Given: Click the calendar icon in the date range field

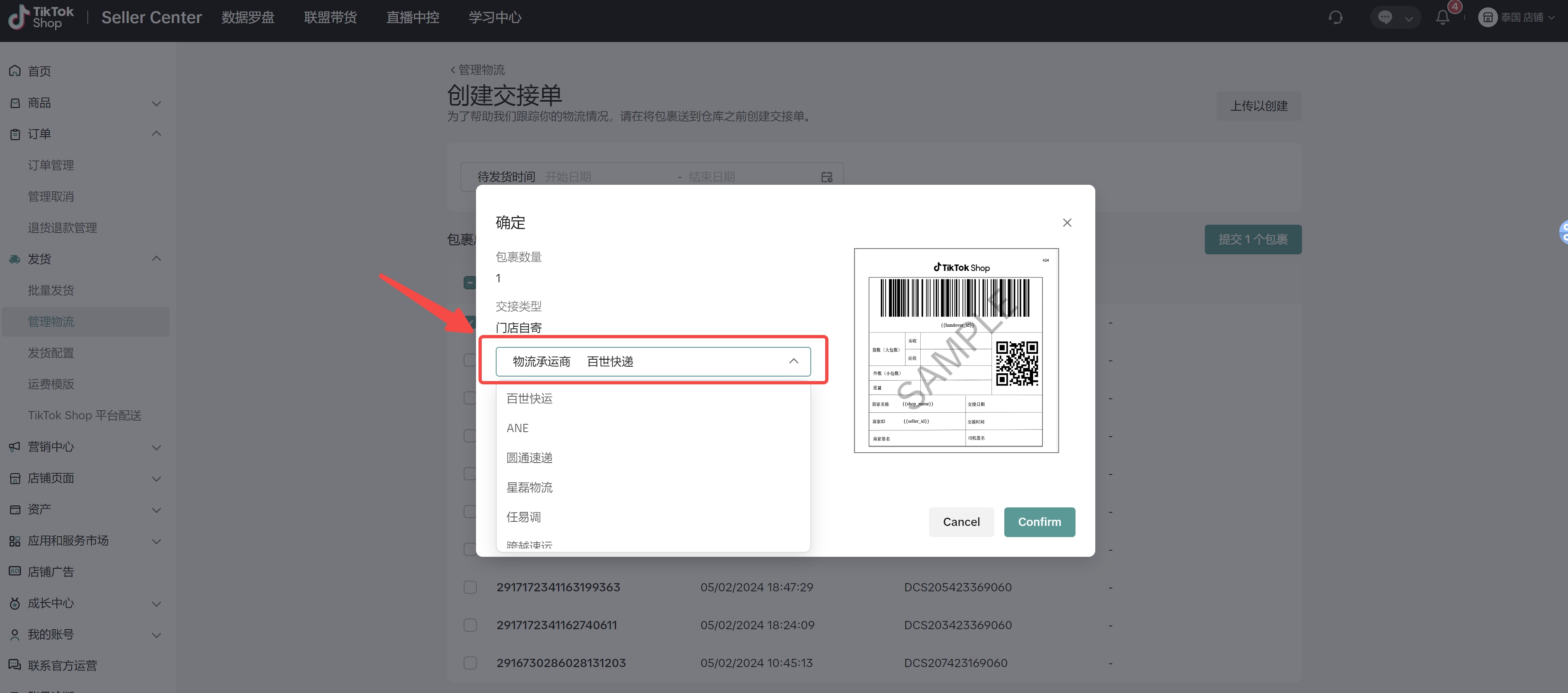Looking at the screenshot, I should click(x=826, y=177).
